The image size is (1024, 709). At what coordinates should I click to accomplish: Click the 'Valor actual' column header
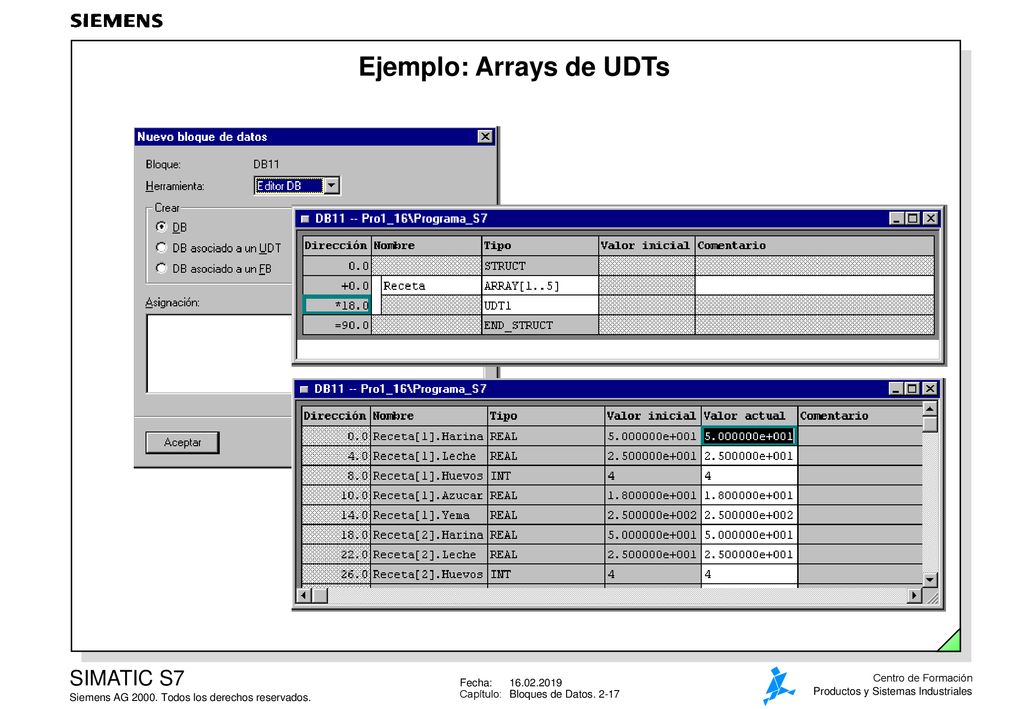tap(749, 416)
